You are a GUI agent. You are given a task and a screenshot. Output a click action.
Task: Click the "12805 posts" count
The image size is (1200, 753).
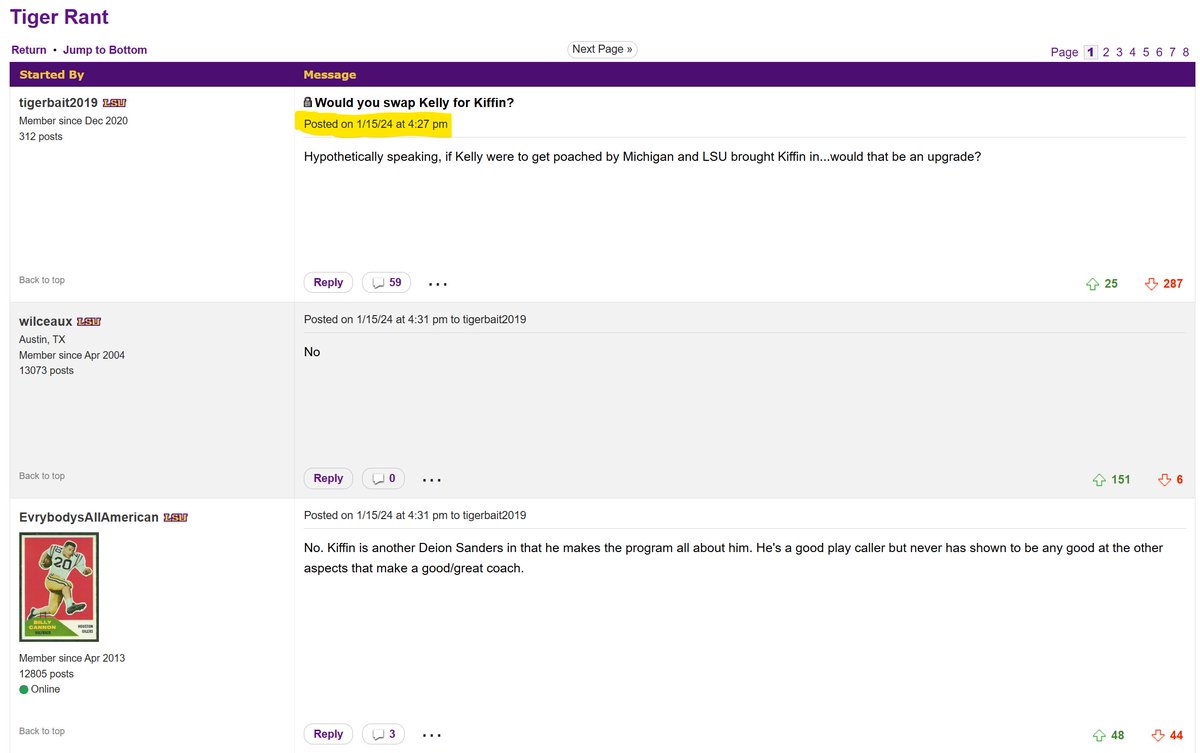click(46, 674)
